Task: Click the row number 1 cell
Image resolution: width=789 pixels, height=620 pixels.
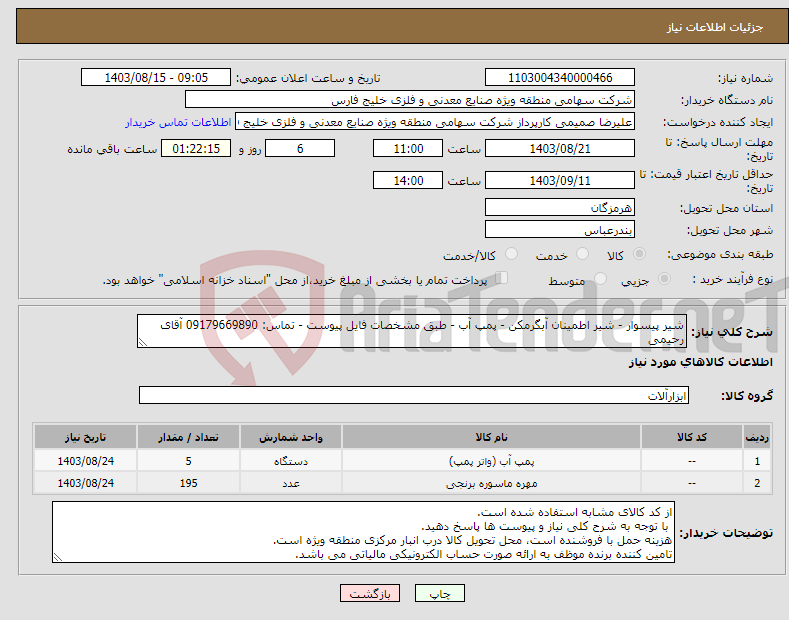Action: point(757,461)
